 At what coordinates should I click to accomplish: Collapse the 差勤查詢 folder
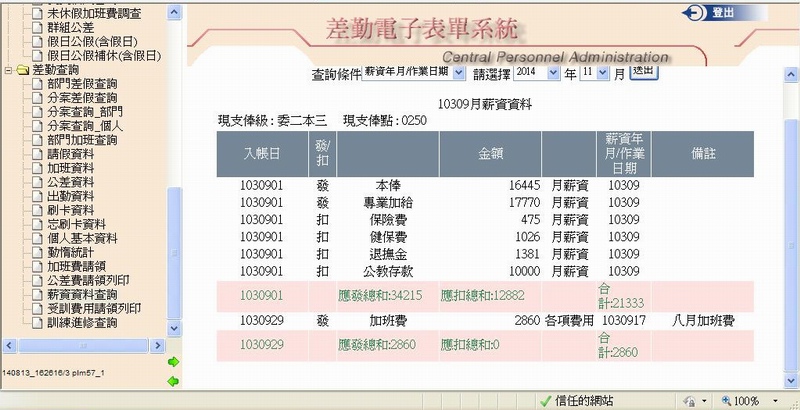pyautogui.click(x=8, y=70)
